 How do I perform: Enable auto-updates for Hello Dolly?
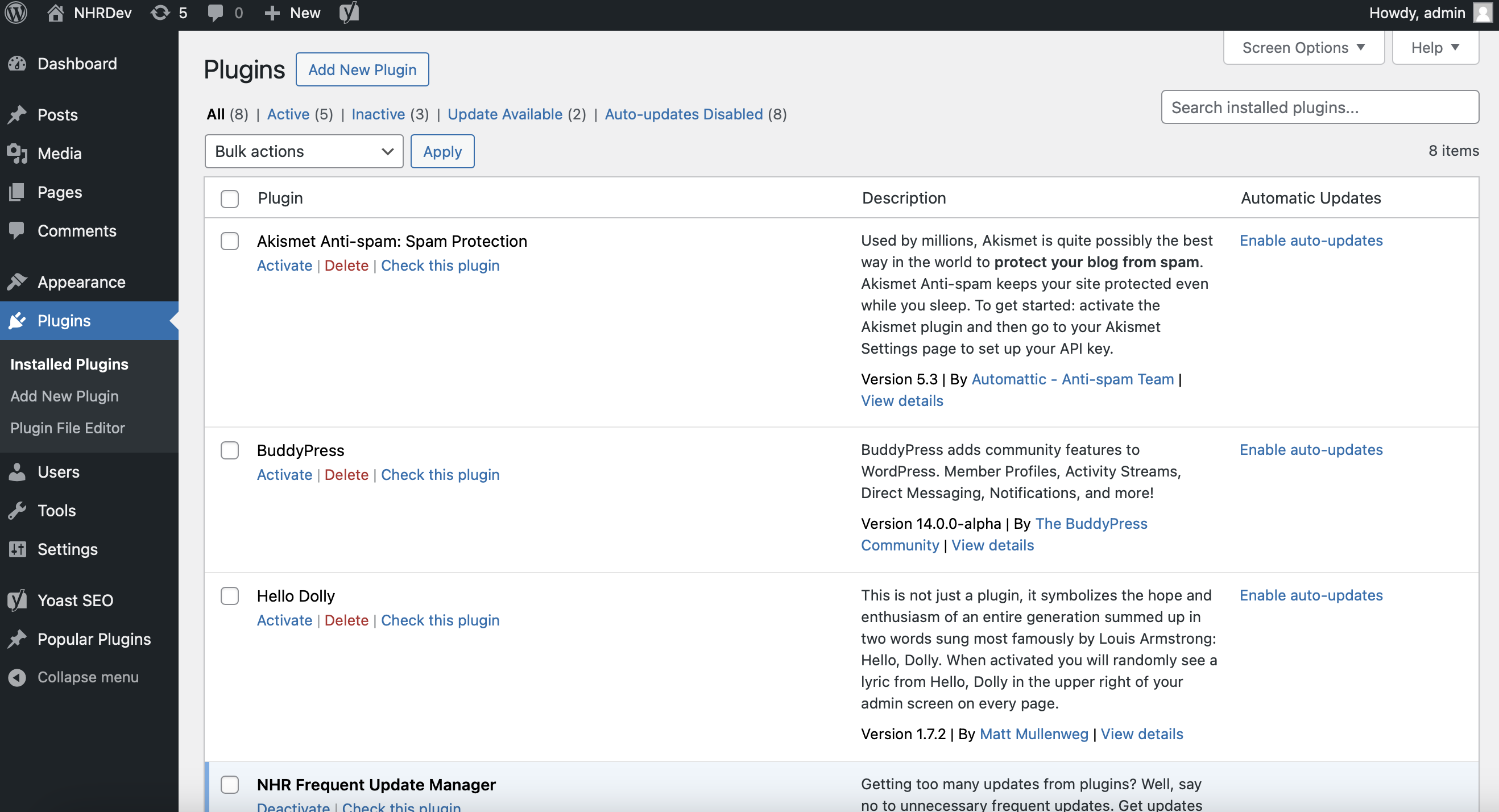coord(1310,595)
